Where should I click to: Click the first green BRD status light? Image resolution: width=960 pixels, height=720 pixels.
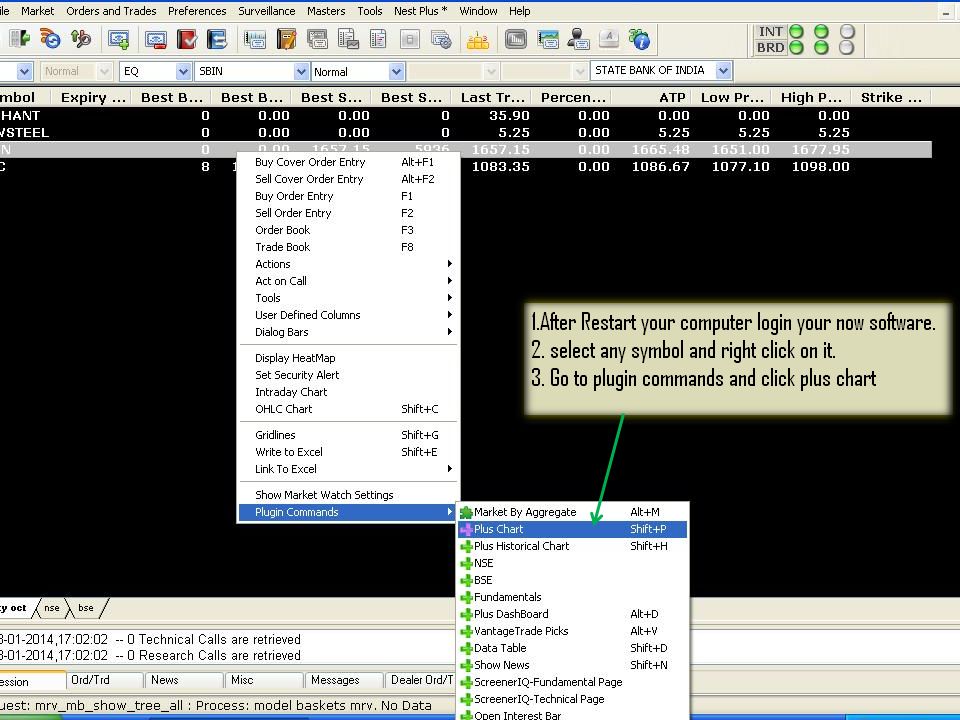point(797,47)
